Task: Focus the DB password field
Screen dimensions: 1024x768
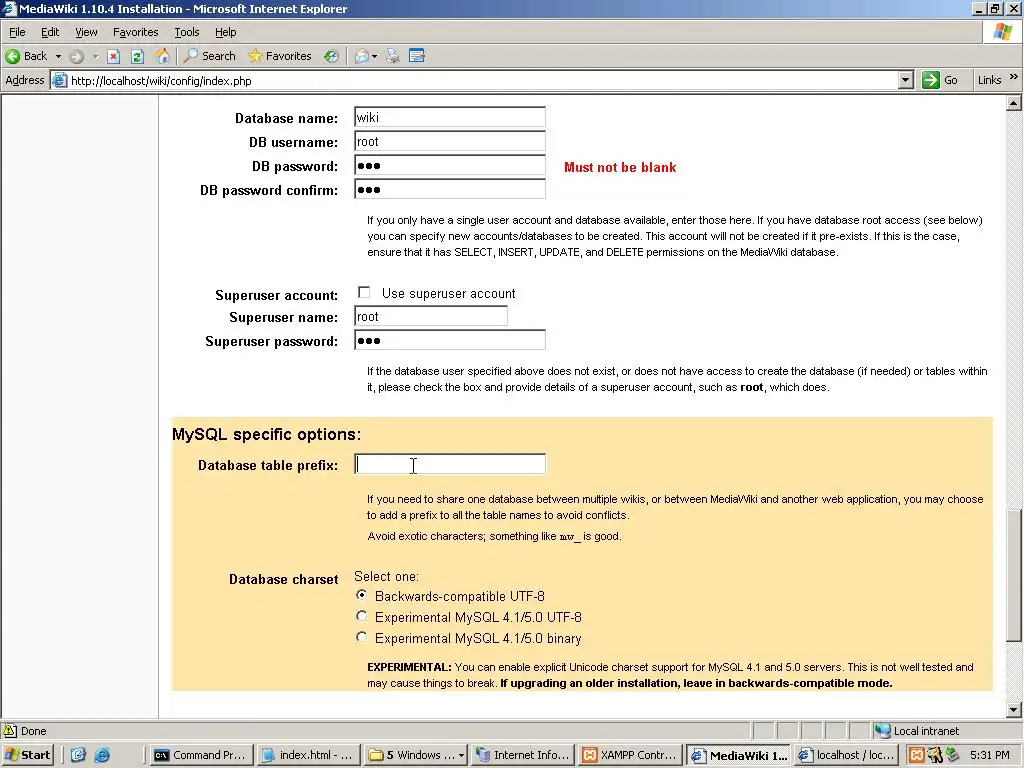Action: point(450,166)
